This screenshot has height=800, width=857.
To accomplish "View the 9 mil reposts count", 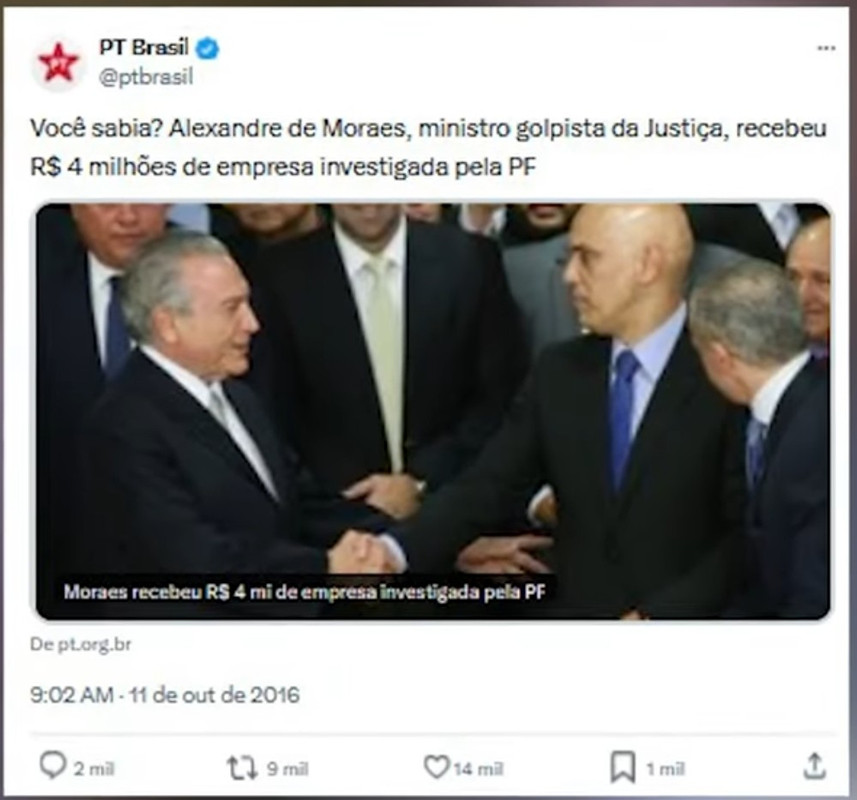I will (x=287, y=769).
